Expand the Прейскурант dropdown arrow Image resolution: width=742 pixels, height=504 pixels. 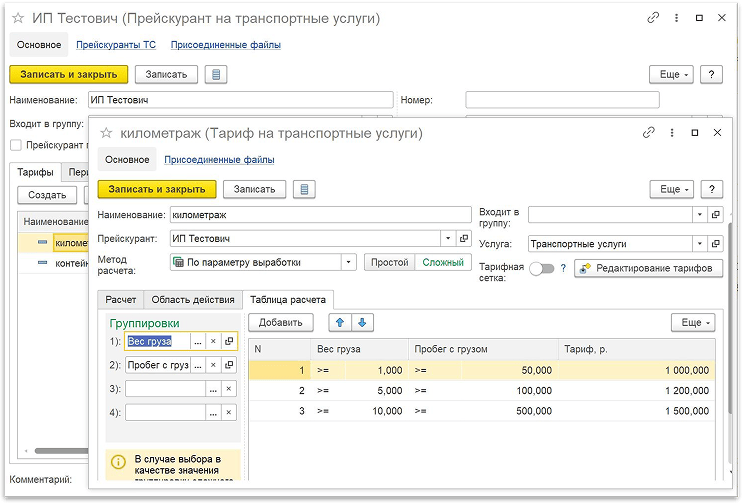point(448,239)
